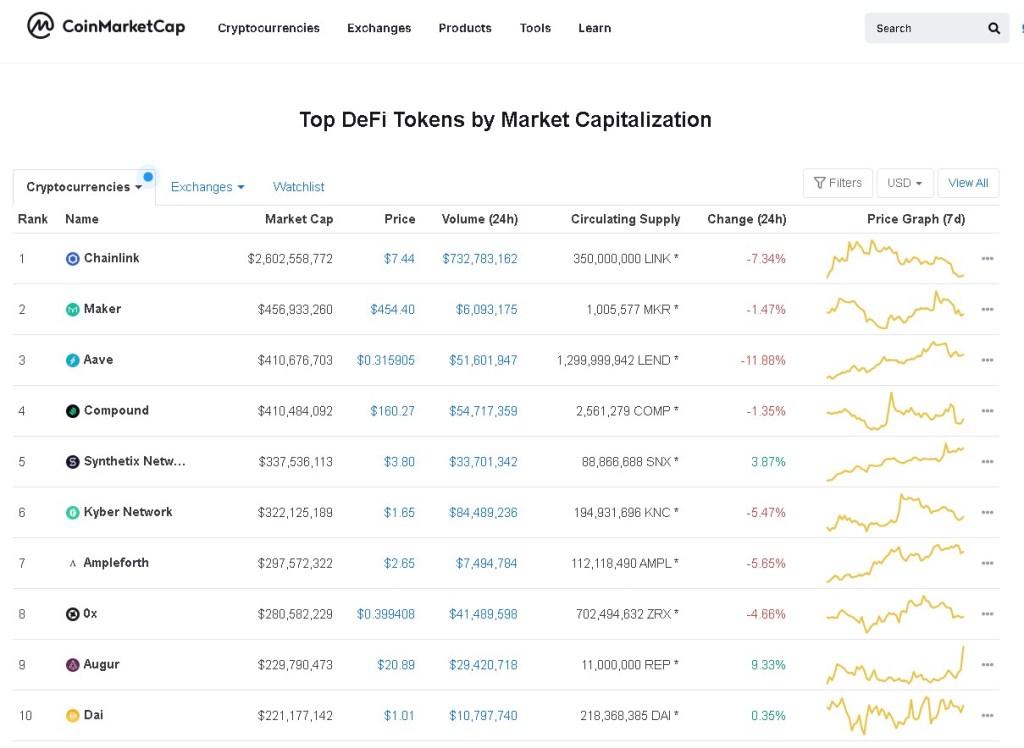The image size is (1024, 748).
Task: Click the Chainlink coin icon
Action: pos(72,259)
